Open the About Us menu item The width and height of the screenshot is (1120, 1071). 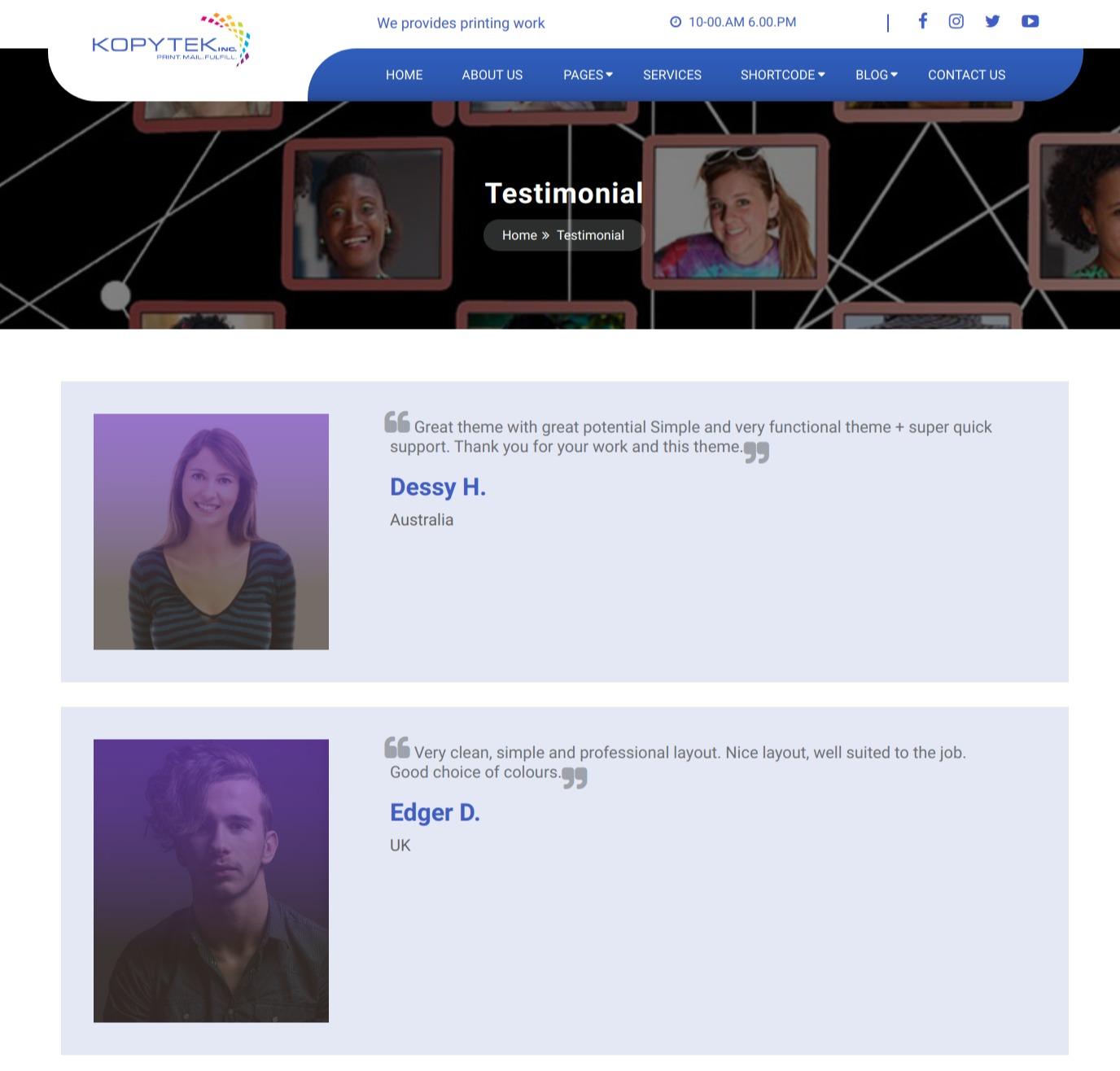click(492, 75)
